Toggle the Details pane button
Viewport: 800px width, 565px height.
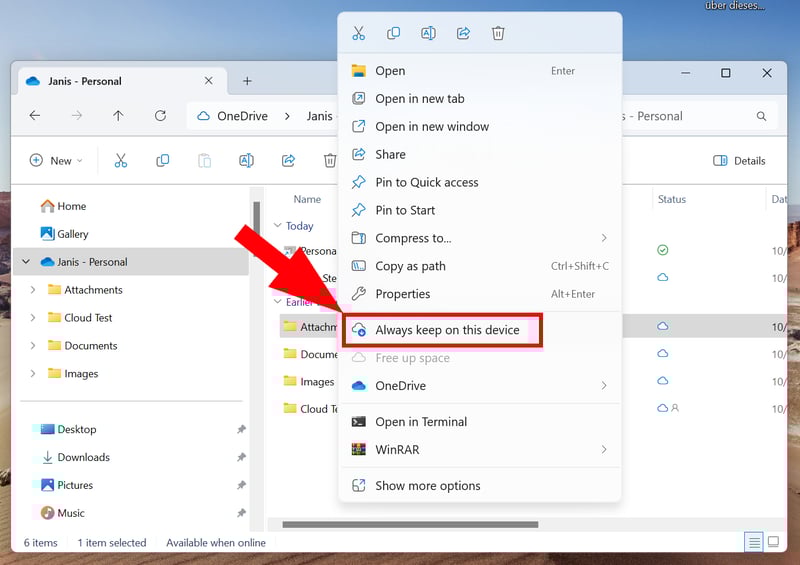(x=739, y=161)
